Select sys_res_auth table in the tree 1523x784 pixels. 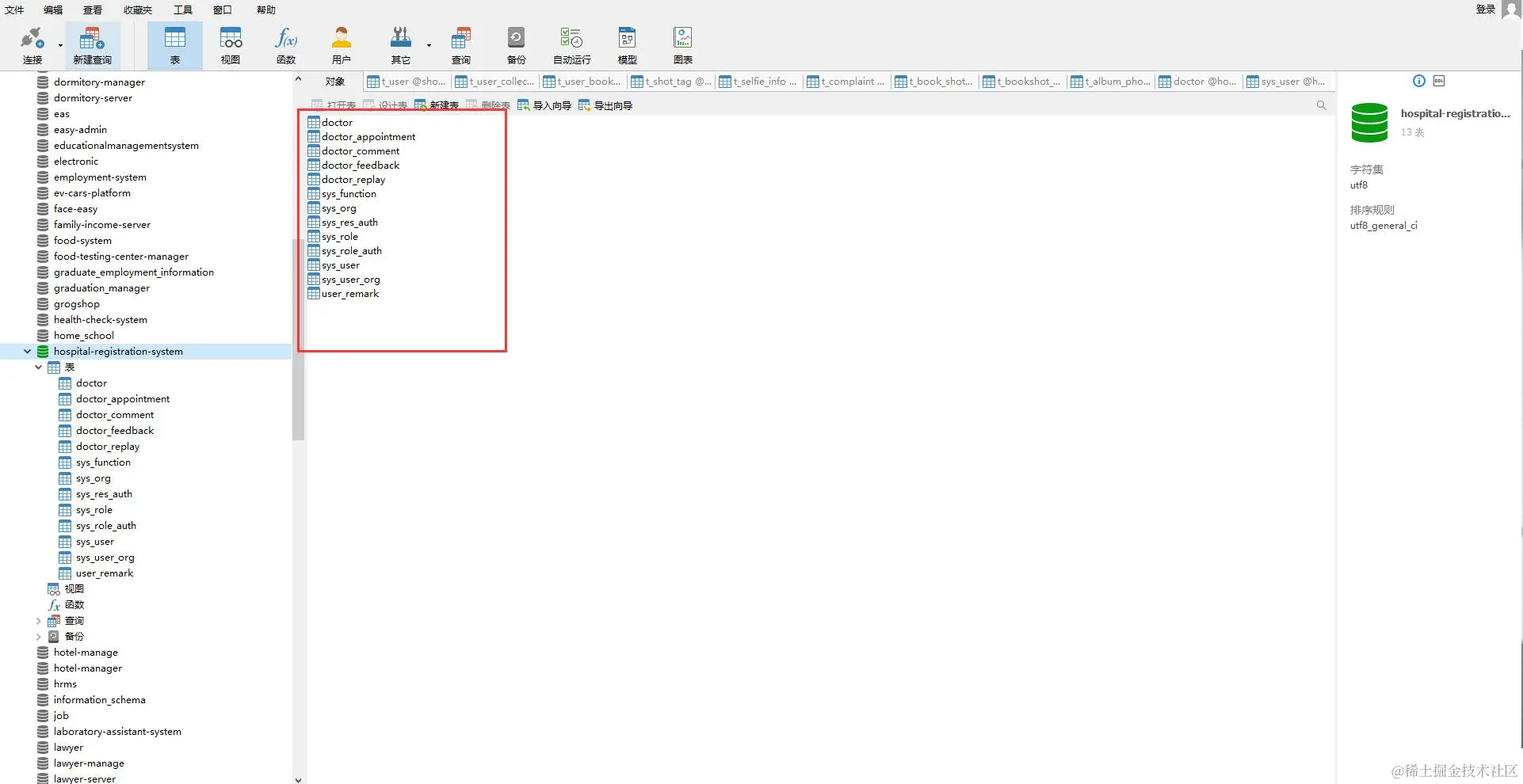pyautogui.click(x=104, y=494)
